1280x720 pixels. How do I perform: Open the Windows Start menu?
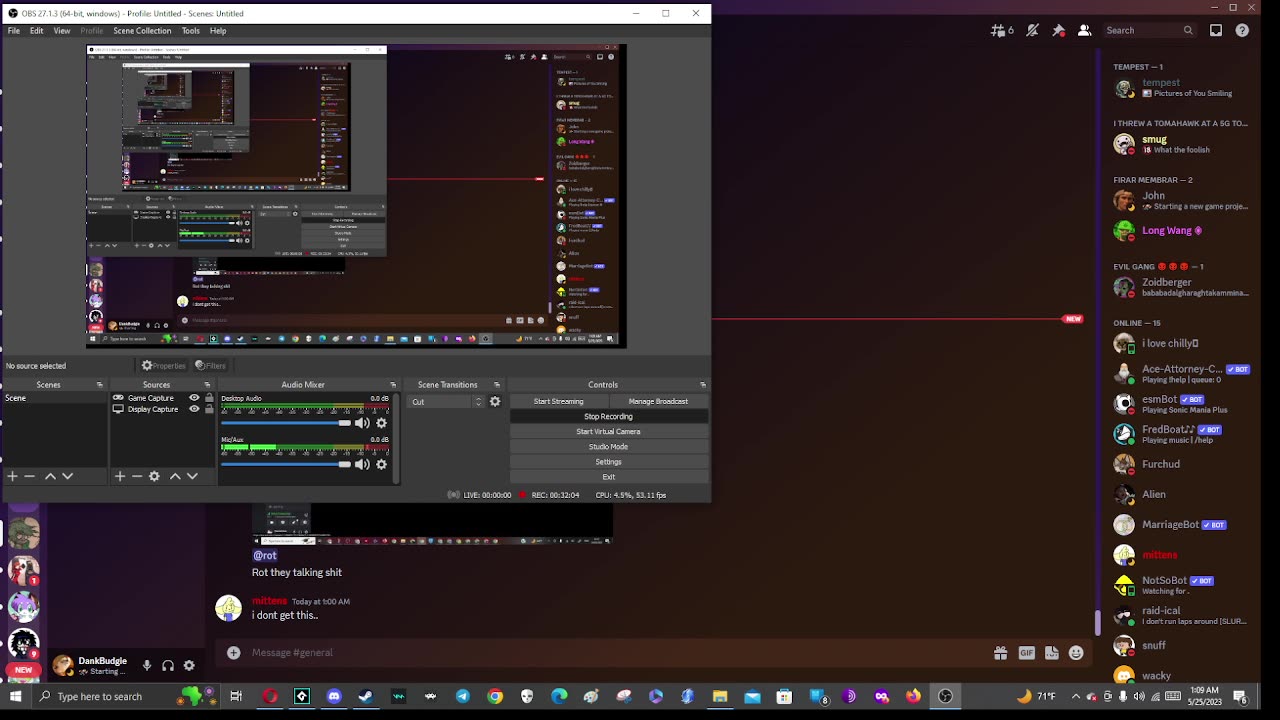coord(16,696)
